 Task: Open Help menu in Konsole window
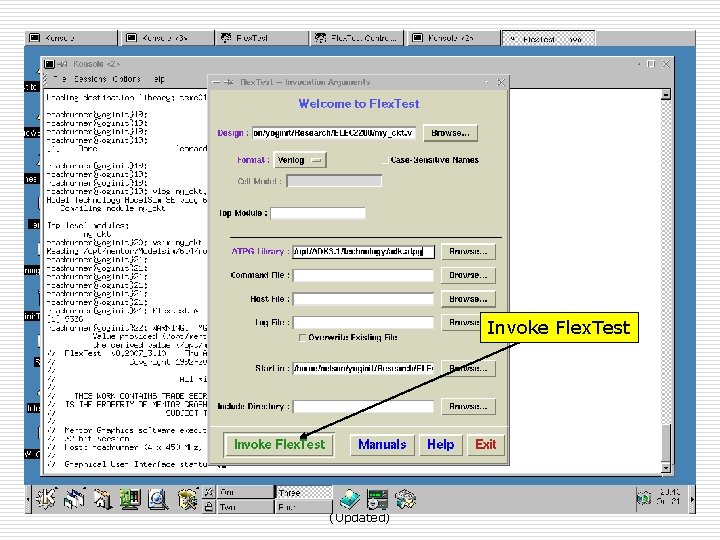point(159,79)
